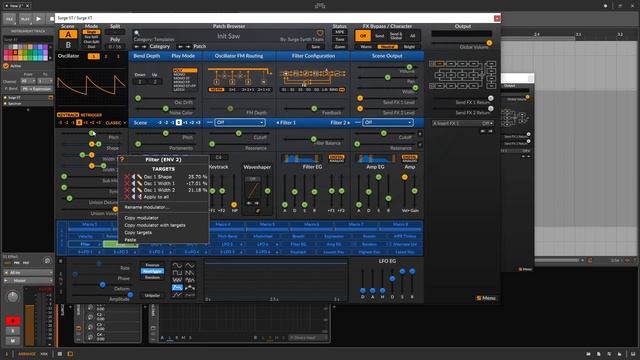Set FX Bypass to All
Screen dimensions: 640x360
[x=412, y=36]
